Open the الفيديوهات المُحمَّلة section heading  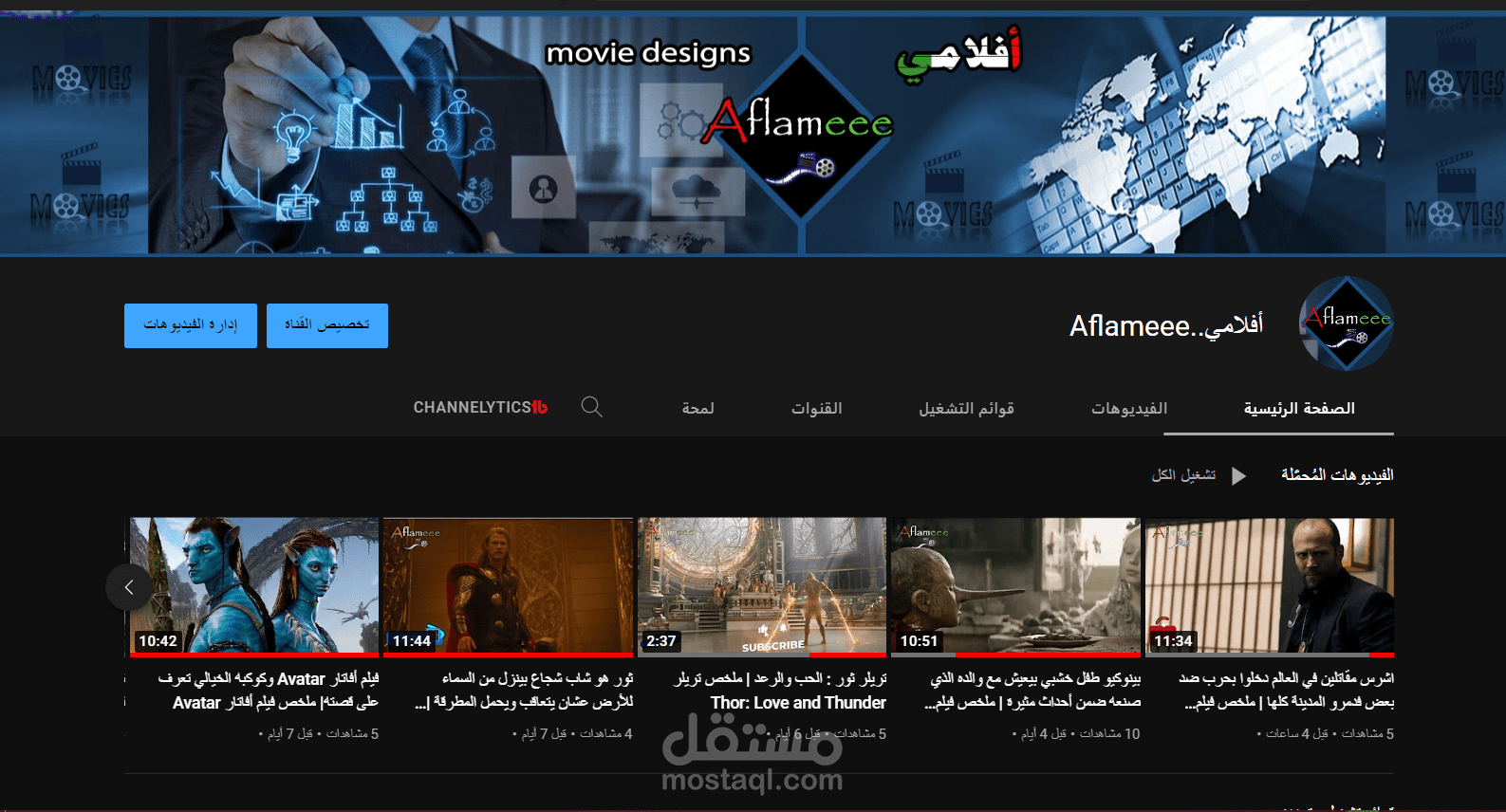(x=1337, y=474)
